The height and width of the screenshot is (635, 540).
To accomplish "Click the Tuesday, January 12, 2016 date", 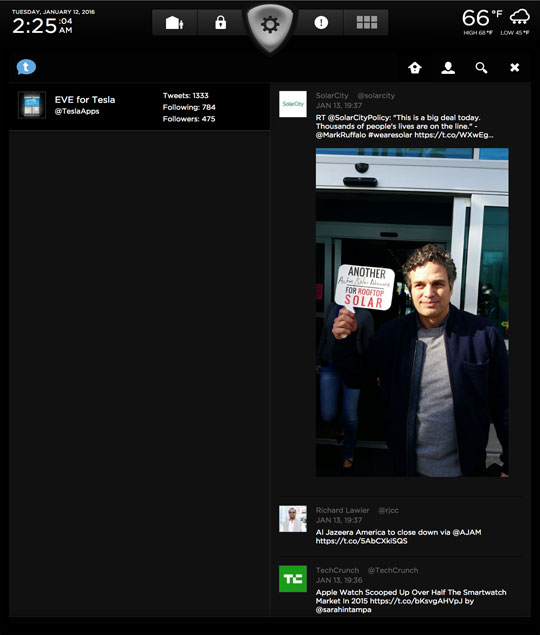I will 53,12.
